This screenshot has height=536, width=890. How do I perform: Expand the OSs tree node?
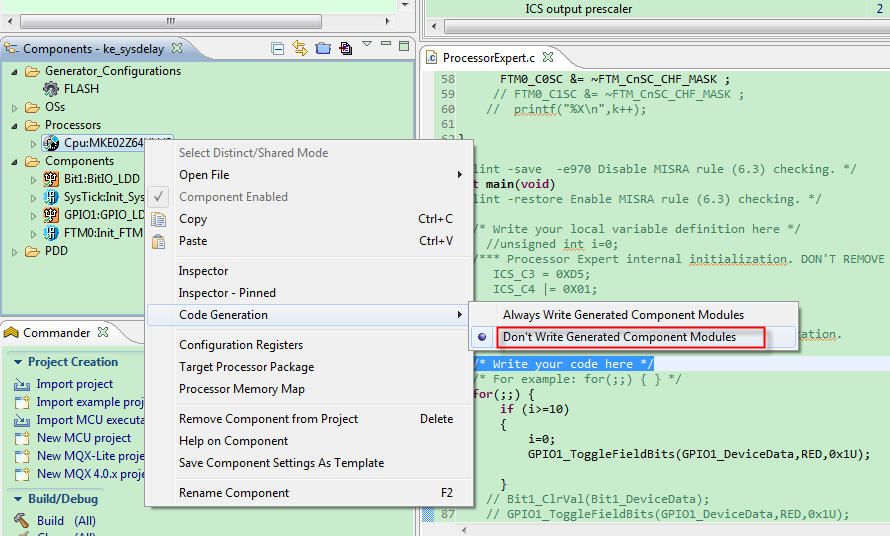pyautogui.click(x=15, y=108)
